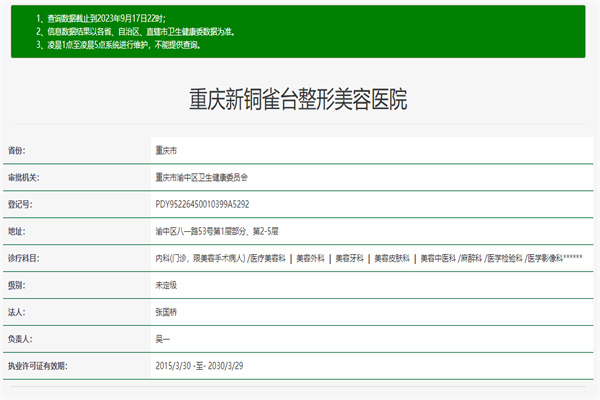Click the 负责人 label
The image size is (600, 400).
20,339
